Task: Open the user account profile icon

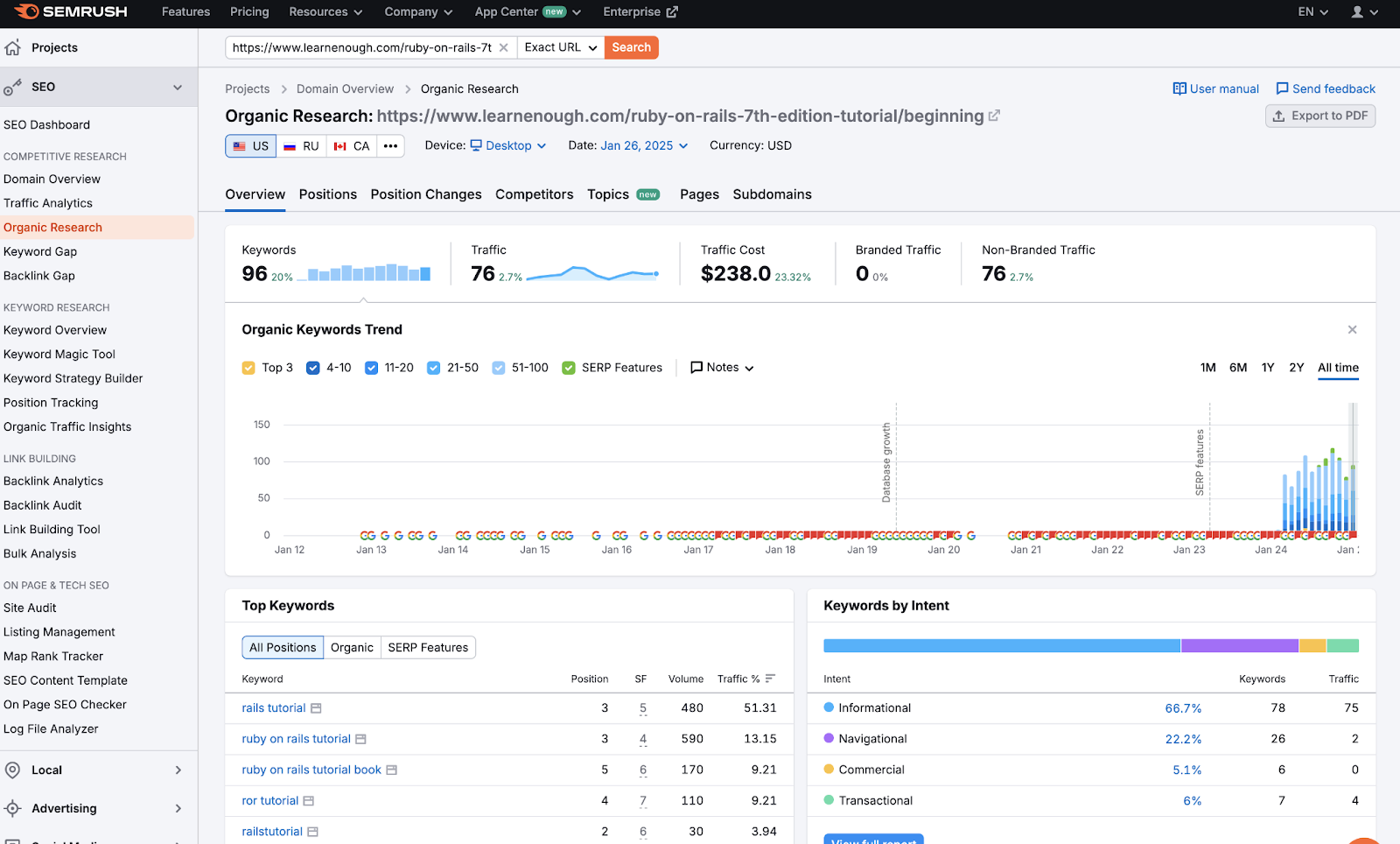Action: [1357, 11]
